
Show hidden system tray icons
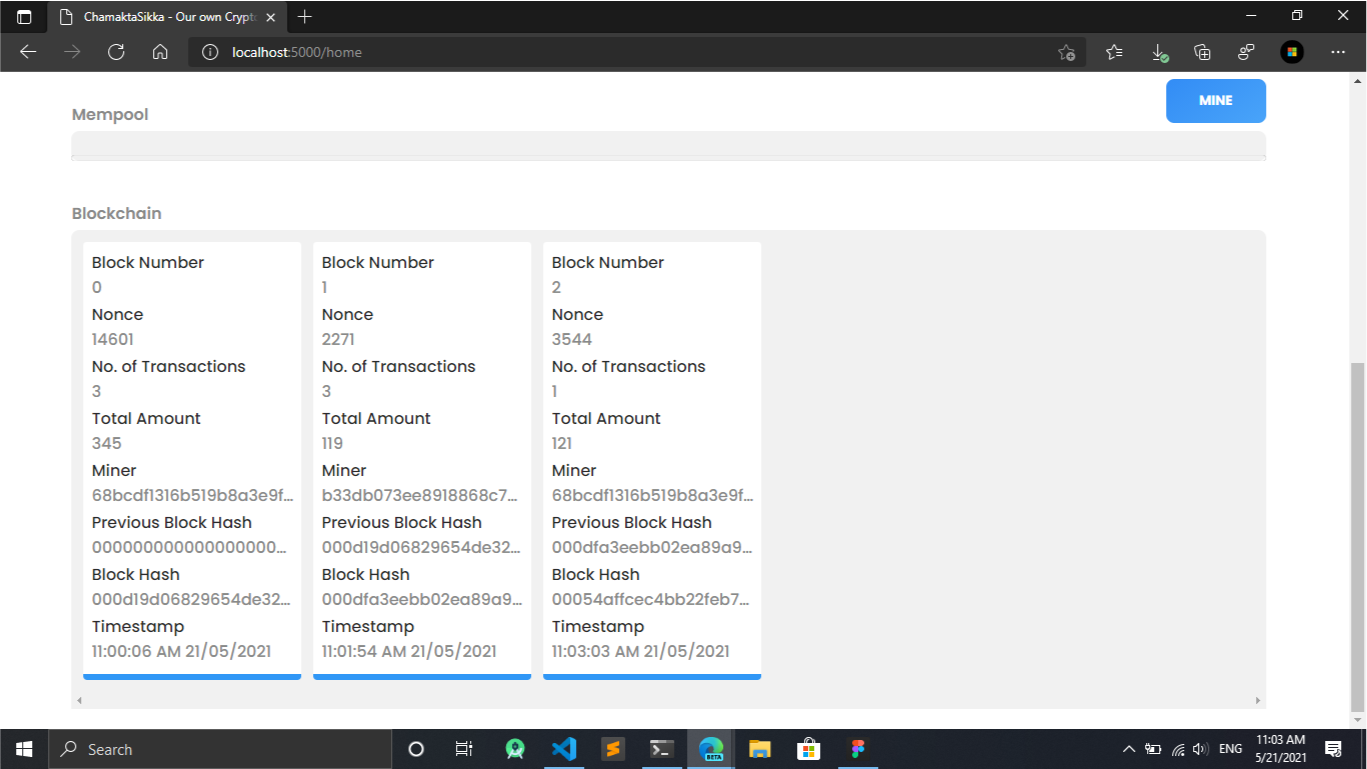click(x=1129, y=749)
